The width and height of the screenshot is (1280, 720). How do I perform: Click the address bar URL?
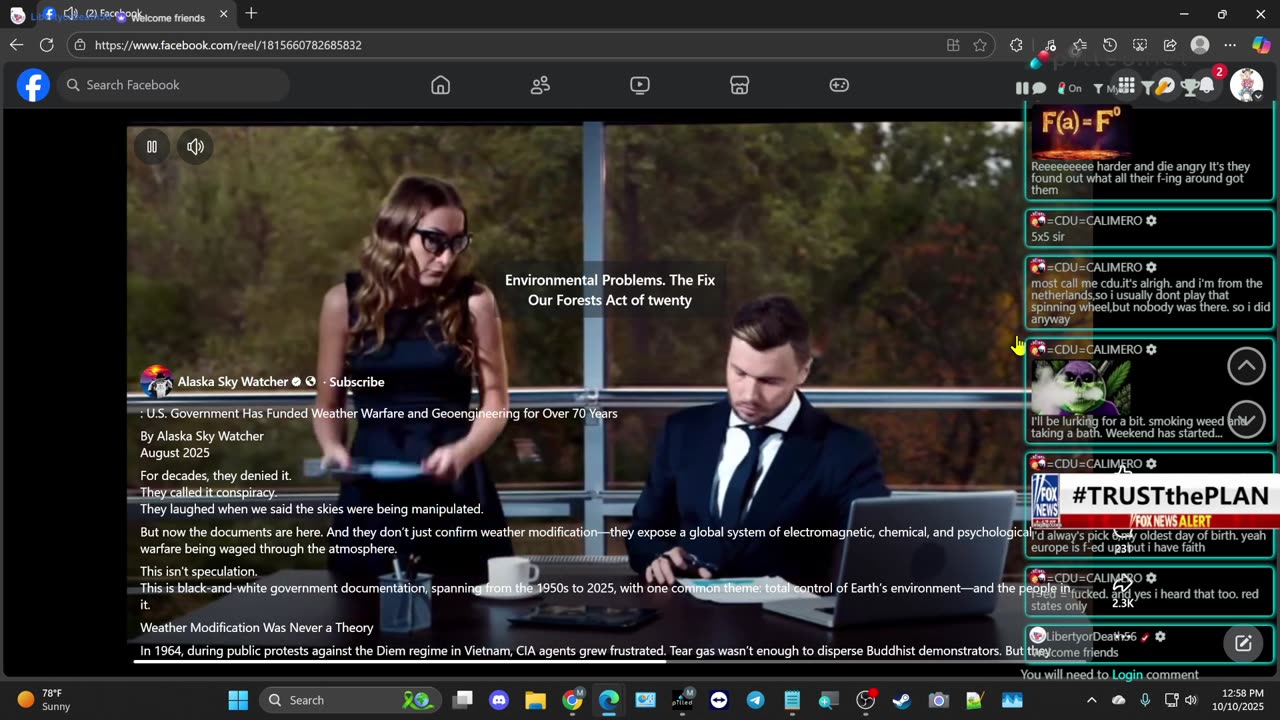pos(228,45)
